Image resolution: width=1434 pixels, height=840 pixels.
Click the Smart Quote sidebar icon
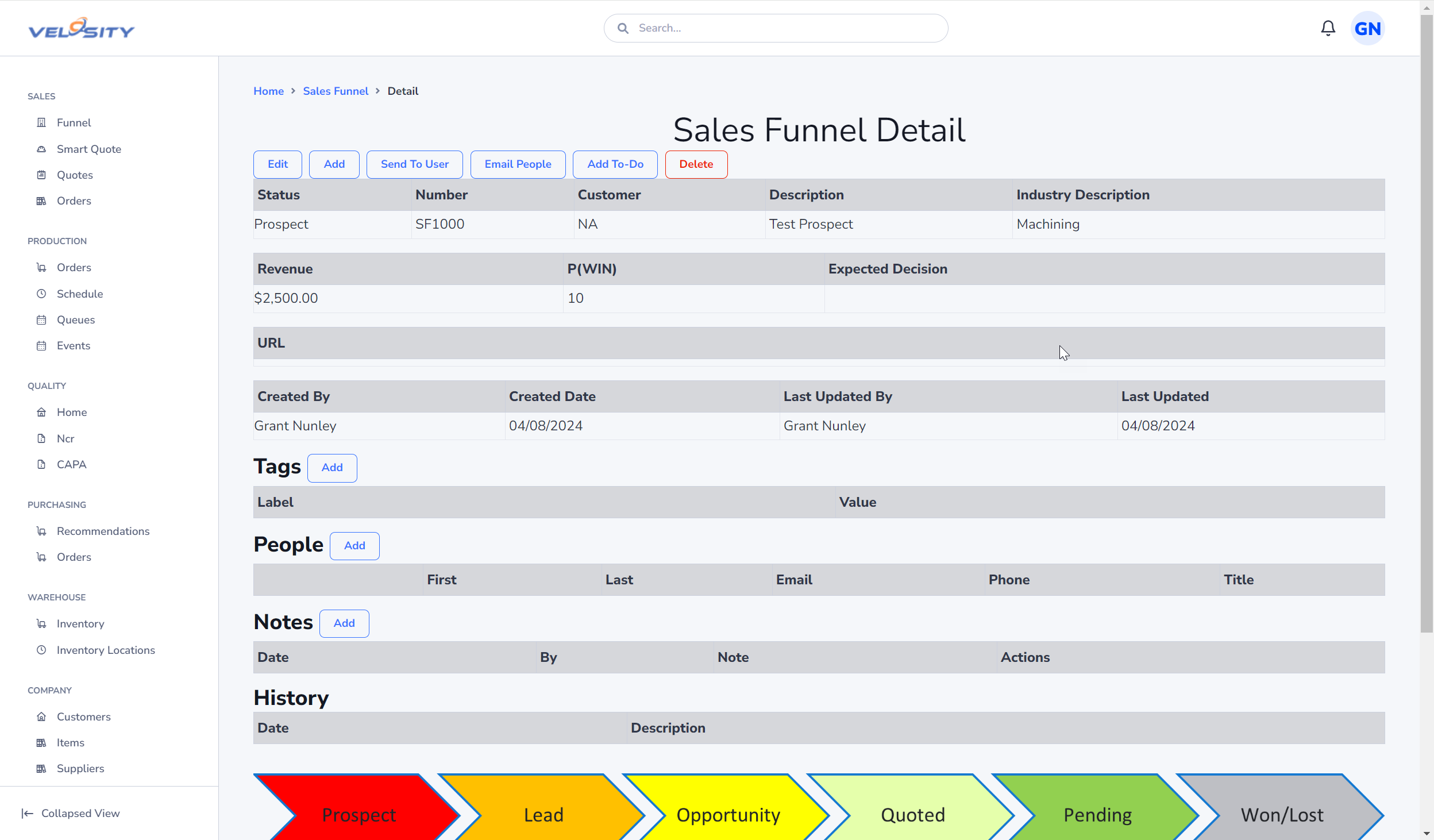[41, 149]
